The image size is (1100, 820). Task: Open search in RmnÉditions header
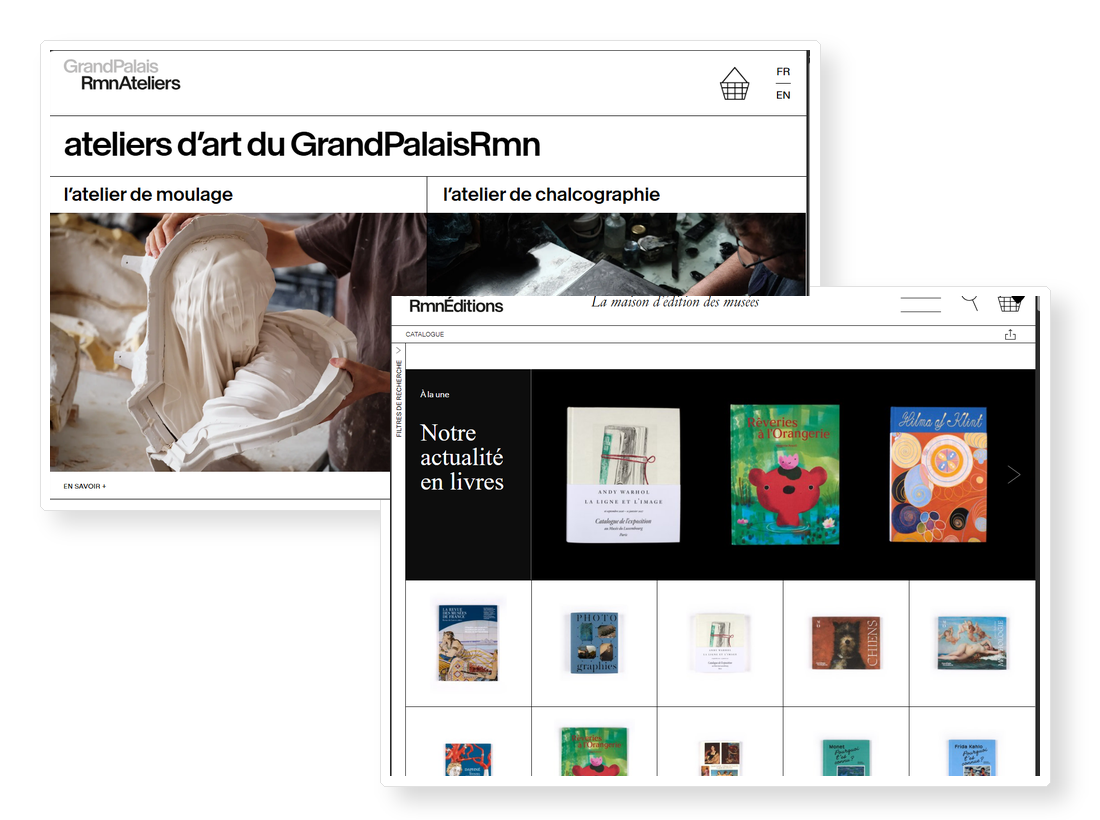tap(970, 302)
